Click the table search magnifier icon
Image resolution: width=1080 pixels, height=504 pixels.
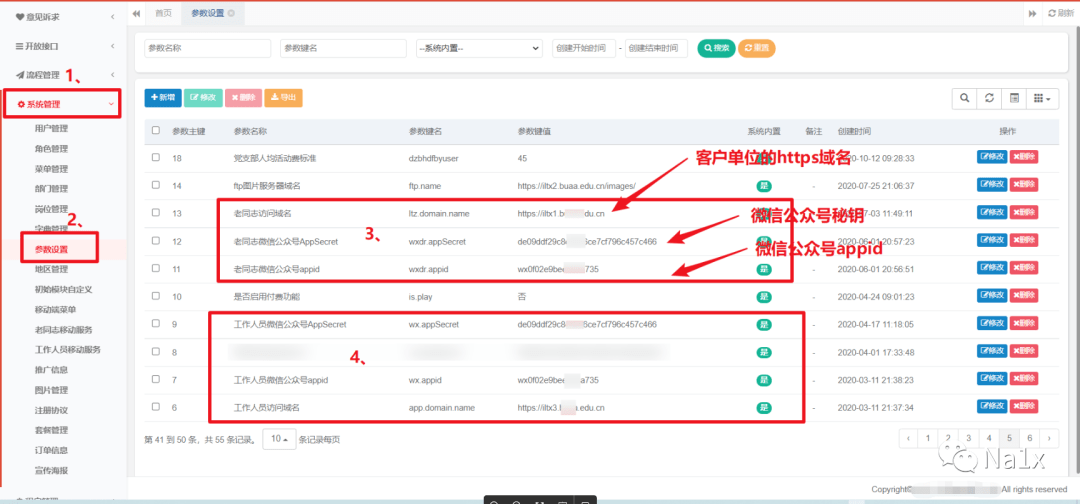964,98
